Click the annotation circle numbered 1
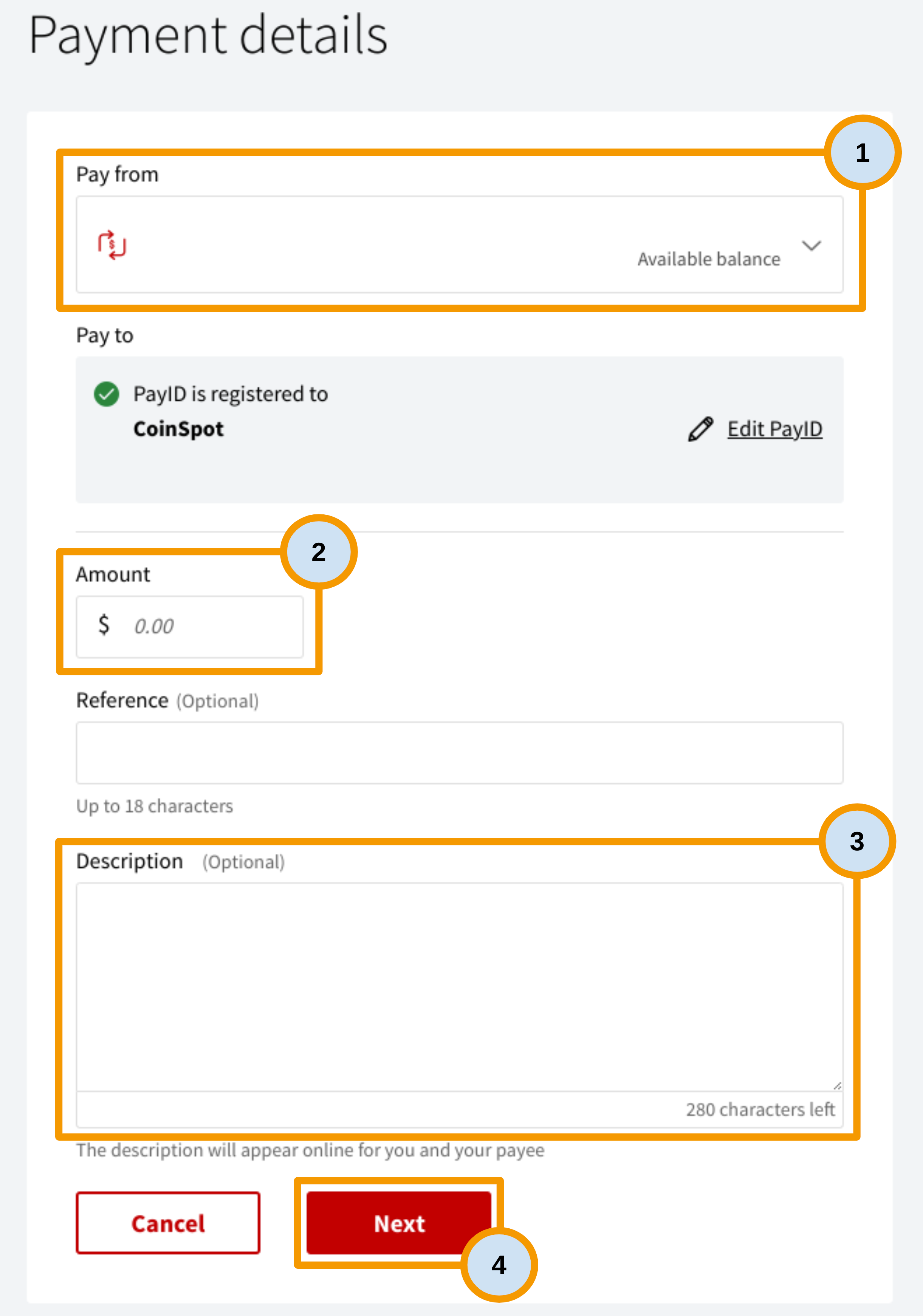Screen dimensions: 923x1316 click(863, 152)
